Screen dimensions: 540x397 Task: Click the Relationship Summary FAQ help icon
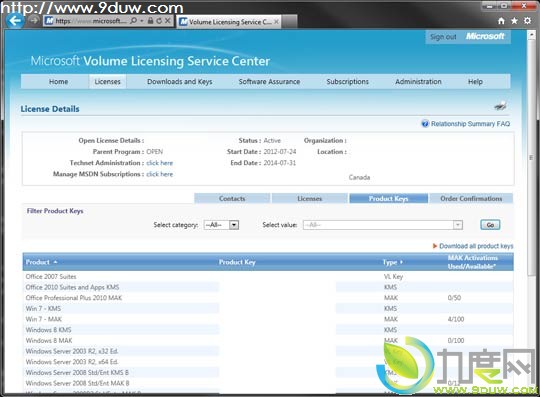tap(425, 124)
